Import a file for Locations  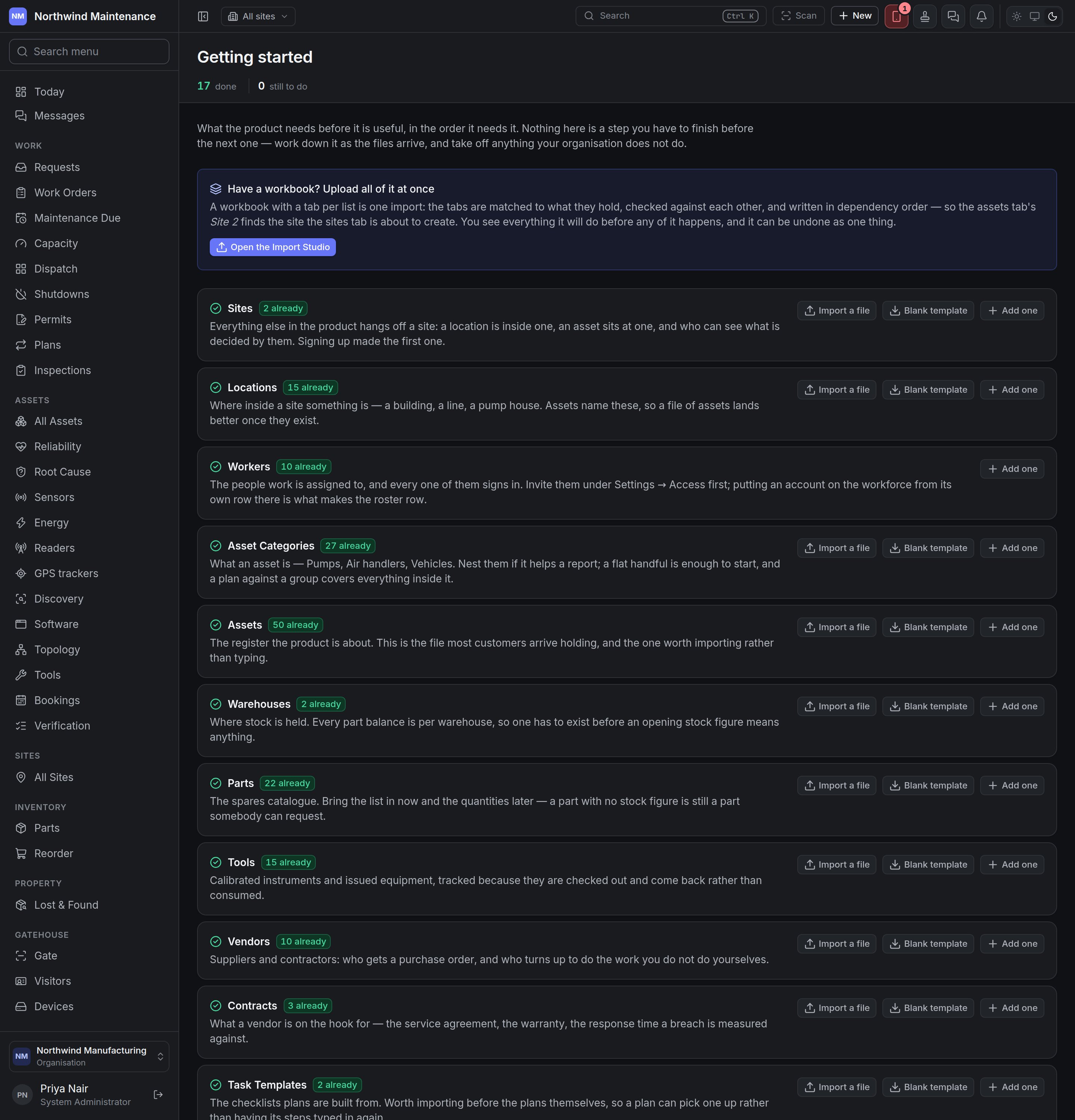point(836,390)
